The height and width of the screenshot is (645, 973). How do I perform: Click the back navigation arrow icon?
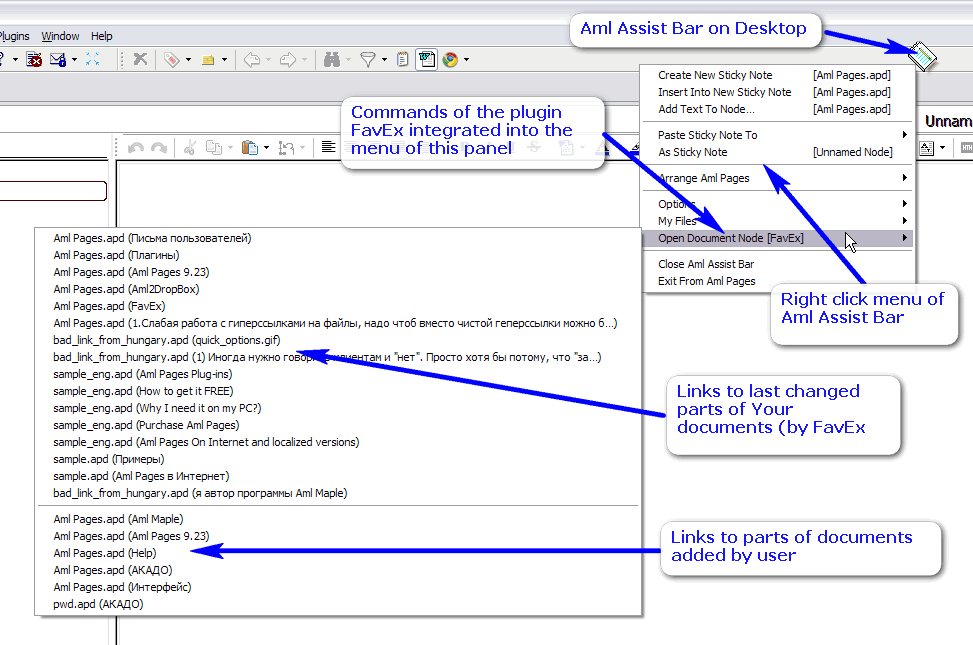point(252,60)
